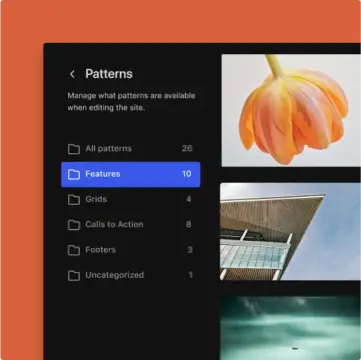The height and width of the screenshot is (360, 361).
Task: Click the count 26 next to All patterns
Action: [x=187, y=149]
